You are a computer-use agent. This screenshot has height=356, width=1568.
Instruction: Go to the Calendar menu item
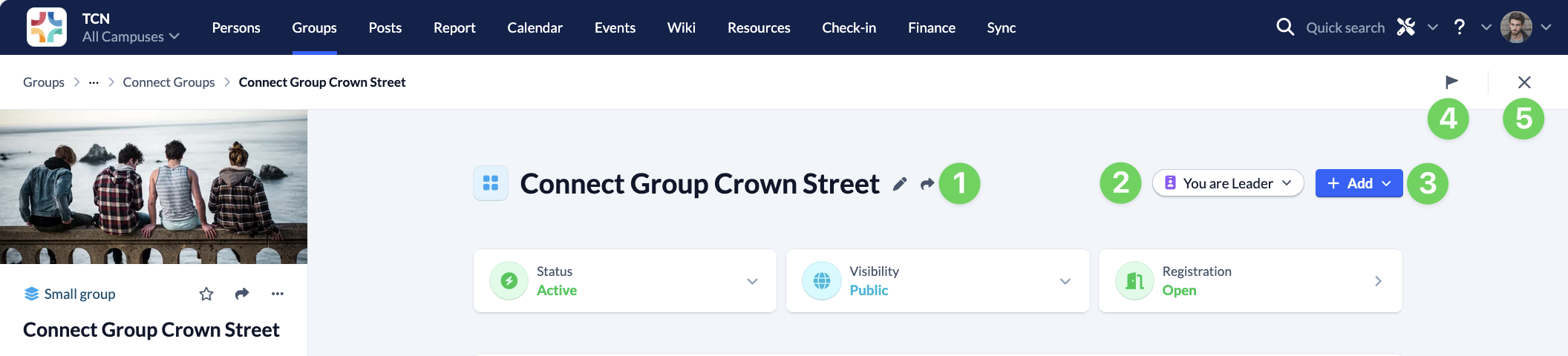click(x=535, y=27)
